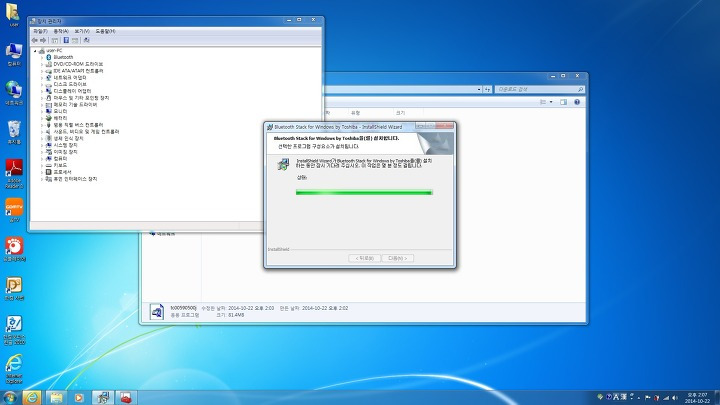
Task: Expand the Bluetooth device category
Action: 42,57
